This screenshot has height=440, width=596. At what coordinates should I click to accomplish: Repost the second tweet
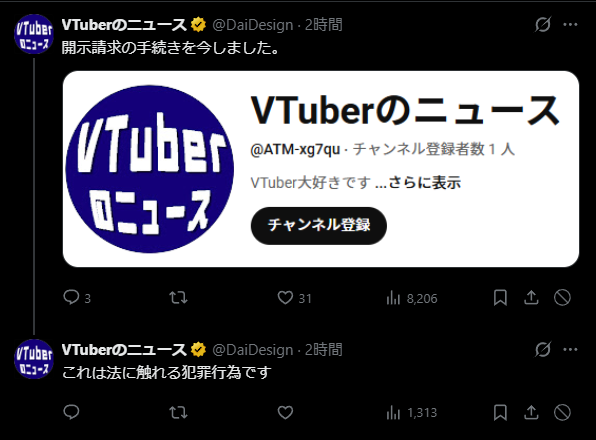[178, 412]
